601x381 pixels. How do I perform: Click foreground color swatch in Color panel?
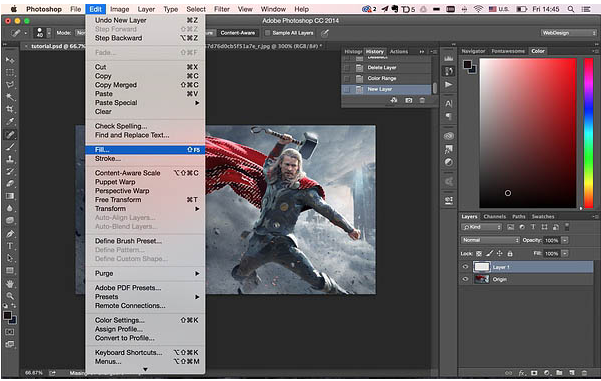[x=467, y=64]
